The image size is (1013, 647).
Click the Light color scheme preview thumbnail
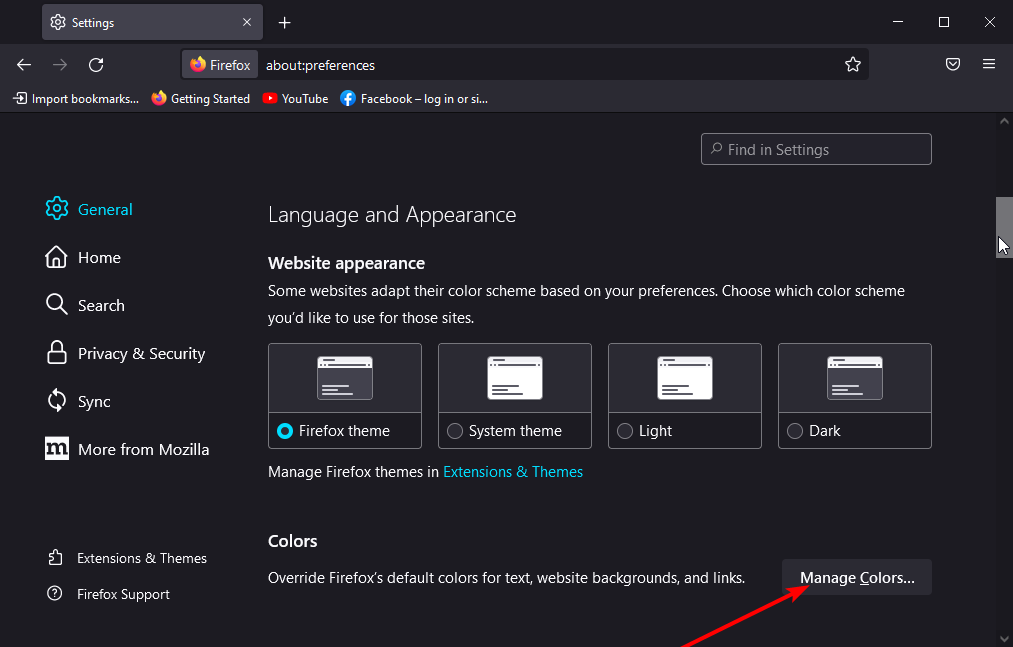click(x=685, y=378)
